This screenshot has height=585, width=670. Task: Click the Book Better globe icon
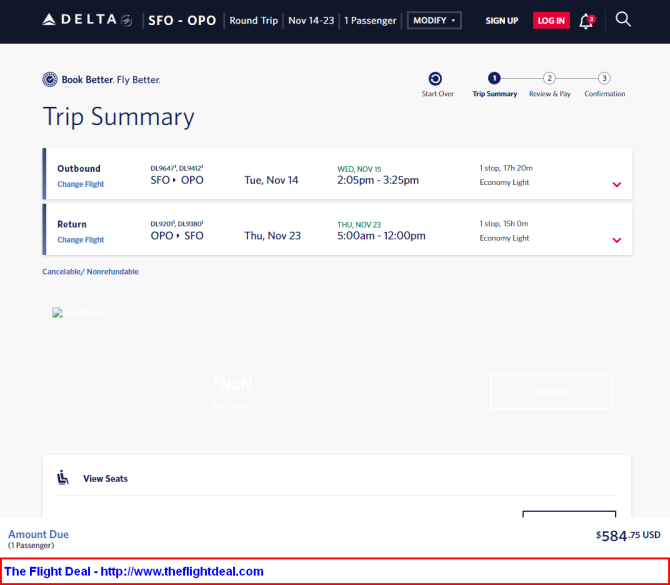[x=50, y=80]
